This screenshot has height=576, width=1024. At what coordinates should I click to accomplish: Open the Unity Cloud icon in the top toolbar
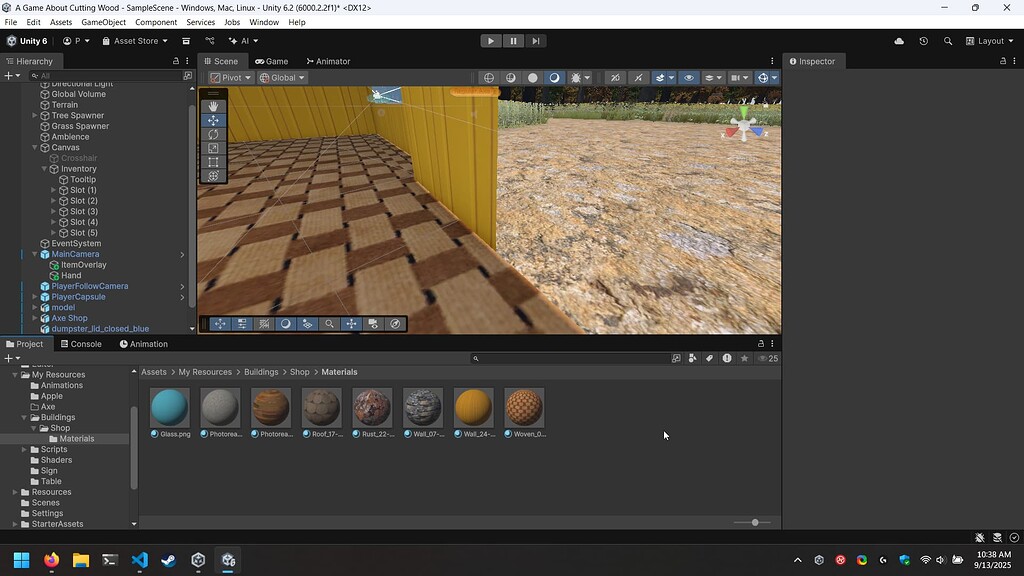tap(898, 41)
